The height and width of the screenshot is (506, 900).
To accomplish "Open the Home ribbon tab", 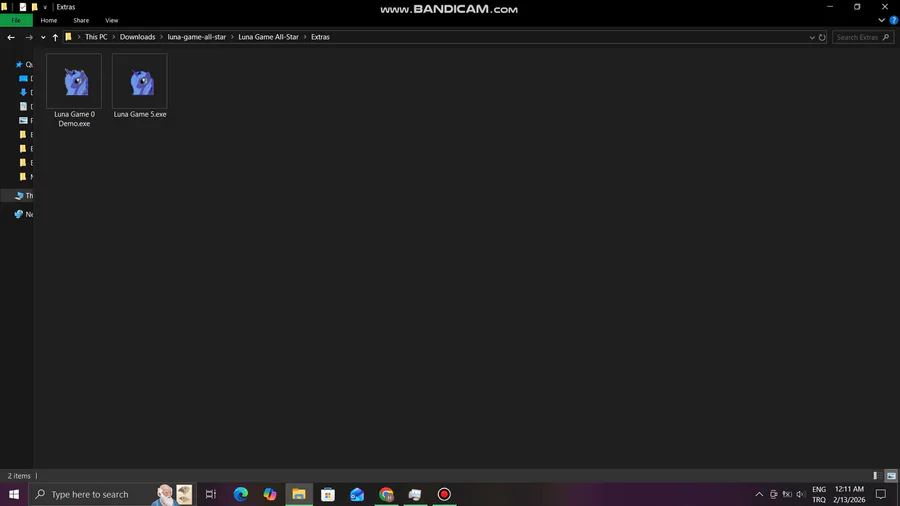I will [x=49, y=20].
